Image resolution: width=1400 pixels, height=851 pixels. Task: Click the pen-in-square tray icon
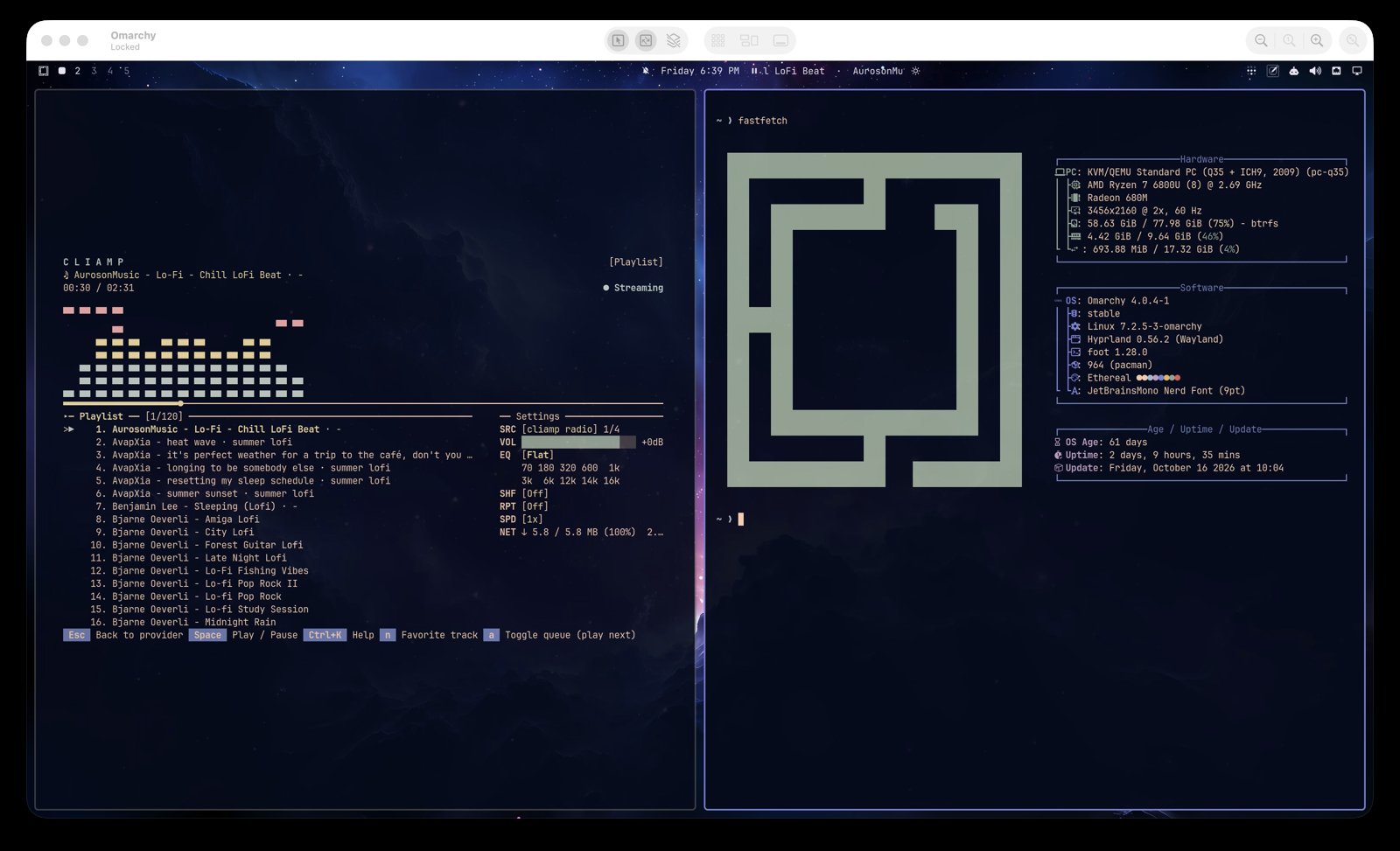tap(1272, 71)
